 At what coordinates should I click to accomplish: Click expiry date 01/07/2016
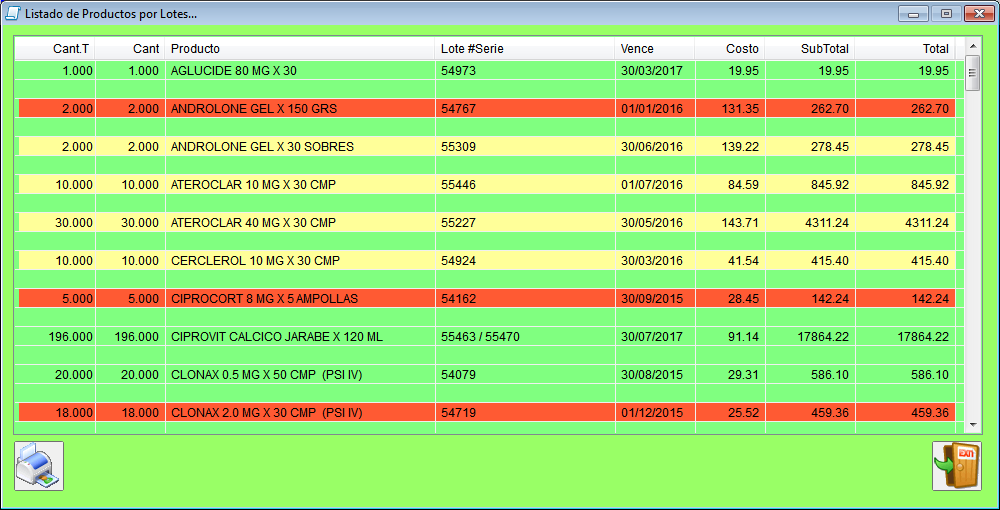point(652,185)
